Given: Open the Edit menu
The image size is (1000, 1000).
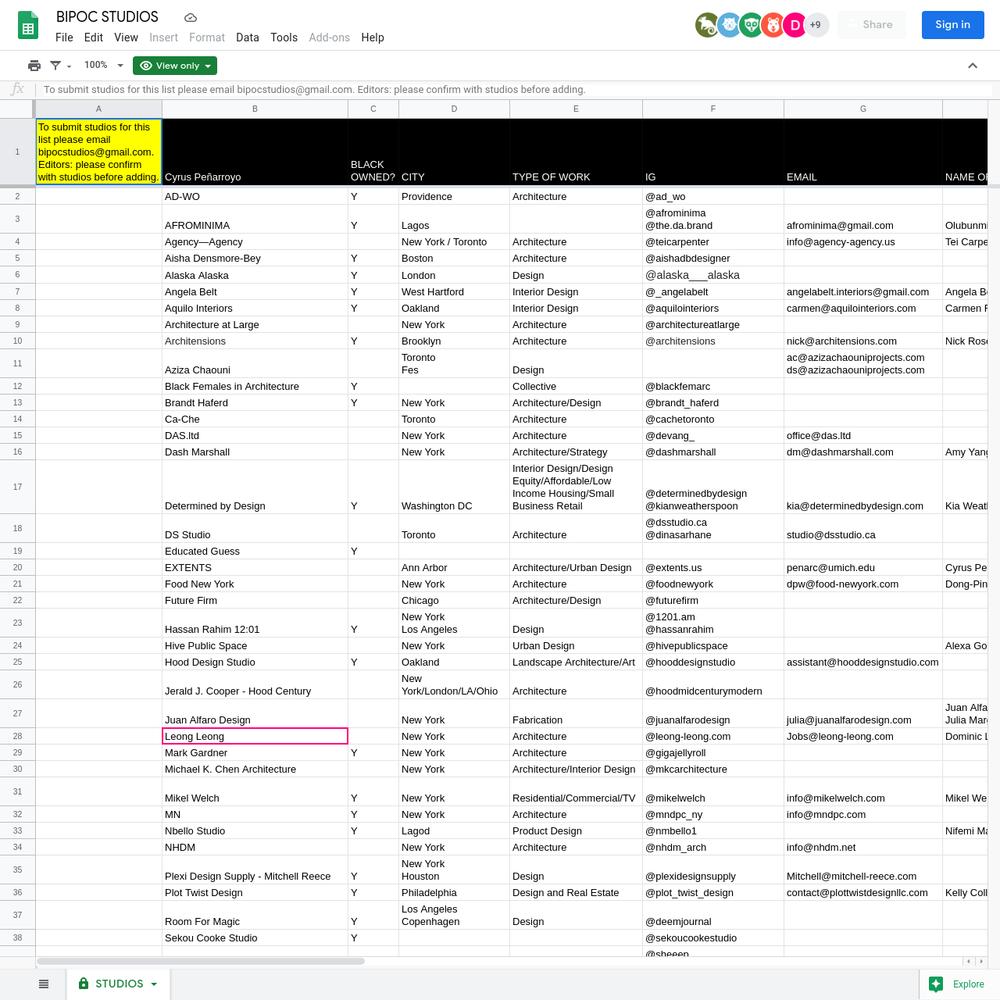Looking at the screenshot, I should point(93,38).
